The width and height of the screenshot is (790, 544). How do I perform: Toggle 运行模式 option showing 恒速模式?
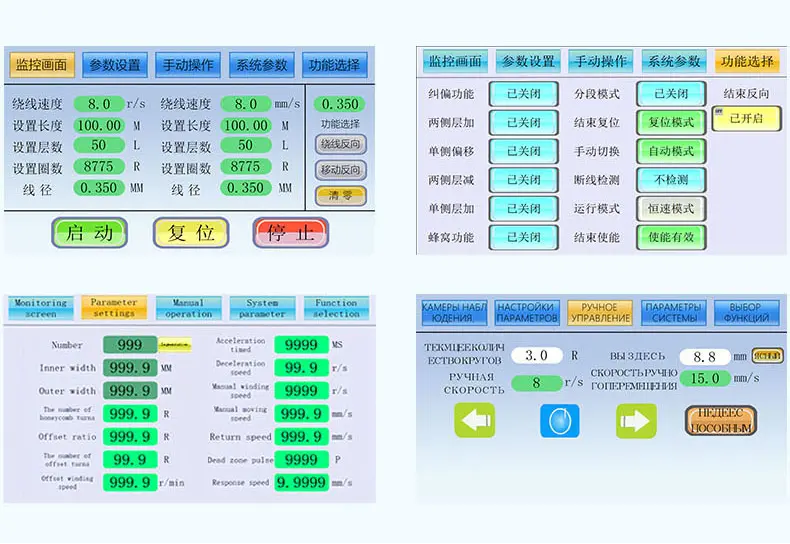pos(671,209)
